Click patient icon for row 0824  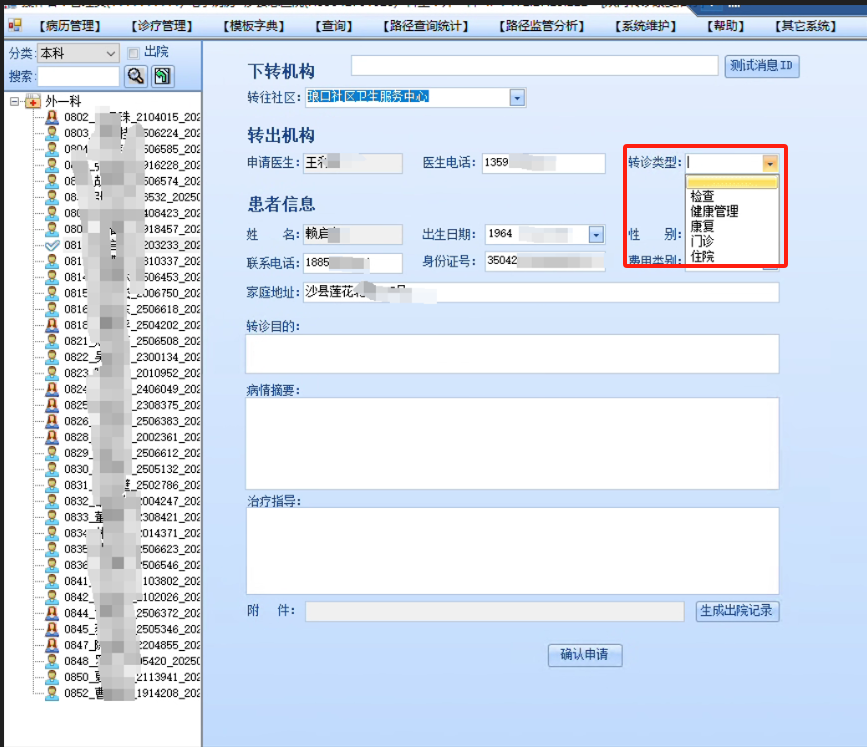[52, 389]
